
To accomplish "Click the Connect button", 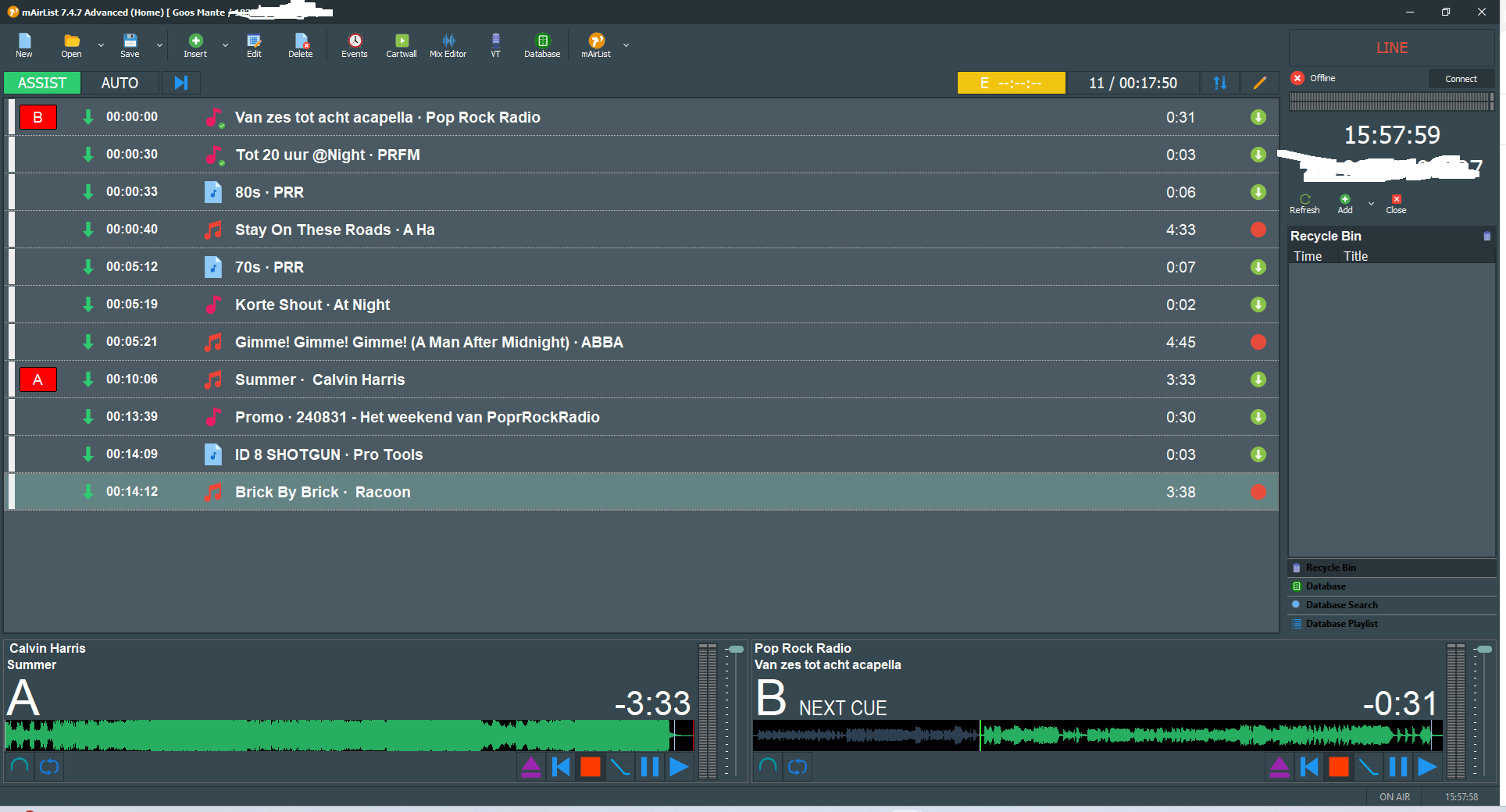I will (1461, 79).
